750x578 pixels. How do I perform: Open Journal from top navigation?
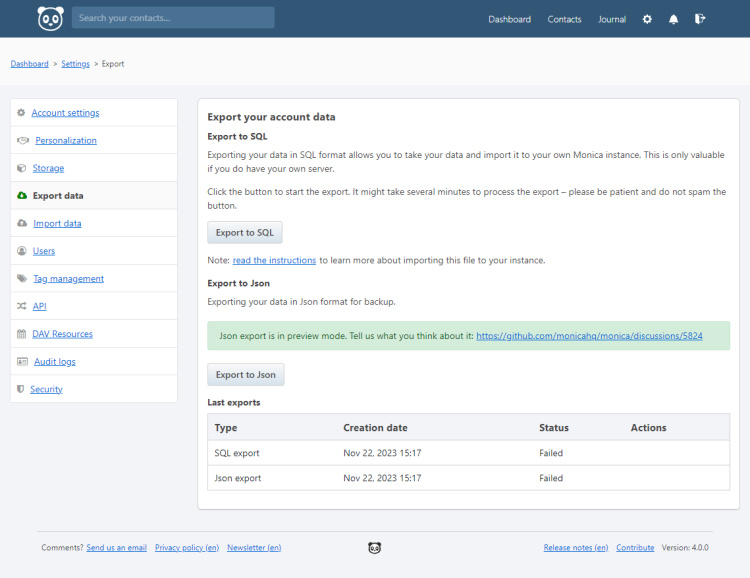point(612,19)
